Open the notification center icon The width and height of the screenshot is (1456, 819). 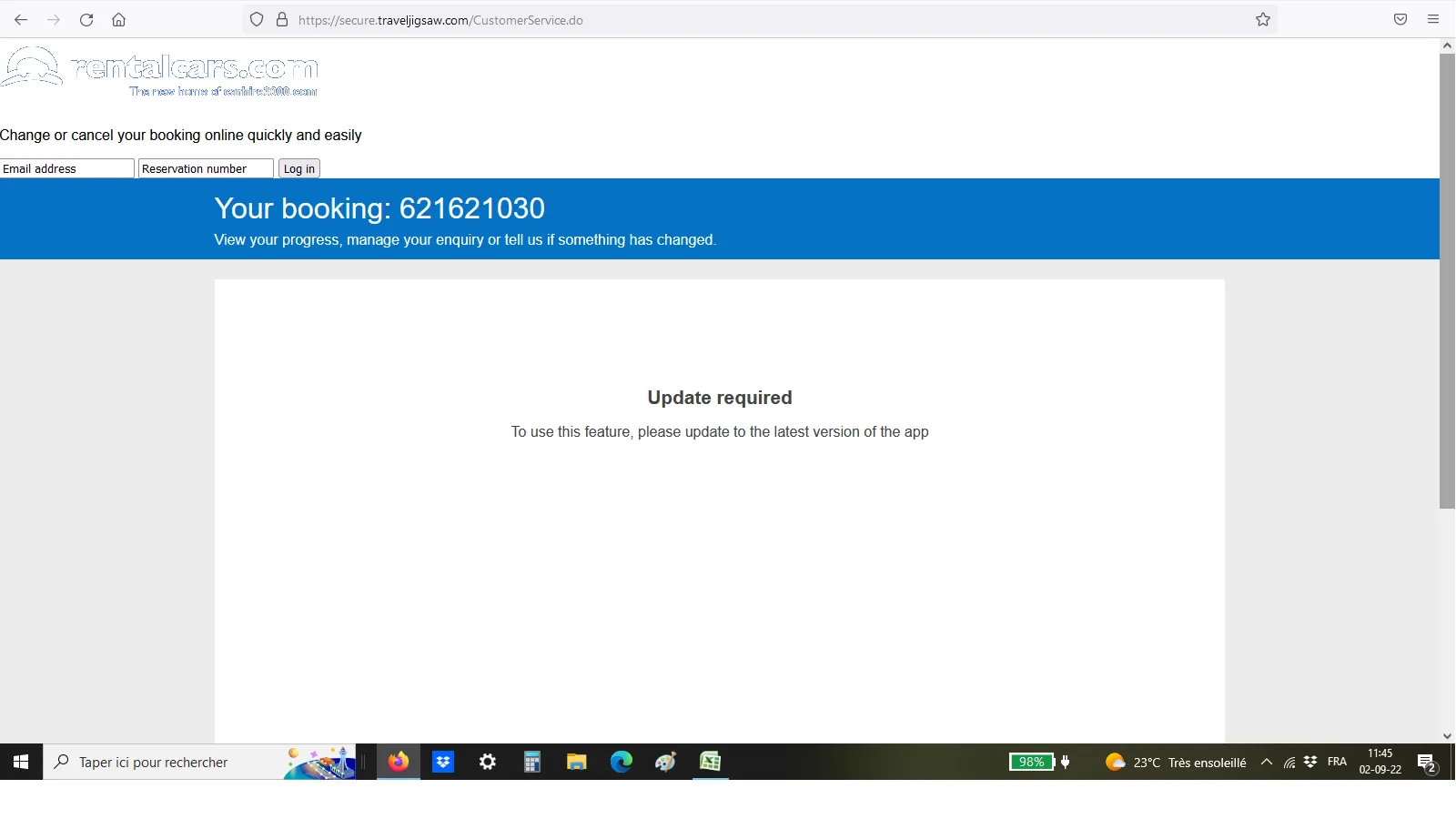point(1427,763)
